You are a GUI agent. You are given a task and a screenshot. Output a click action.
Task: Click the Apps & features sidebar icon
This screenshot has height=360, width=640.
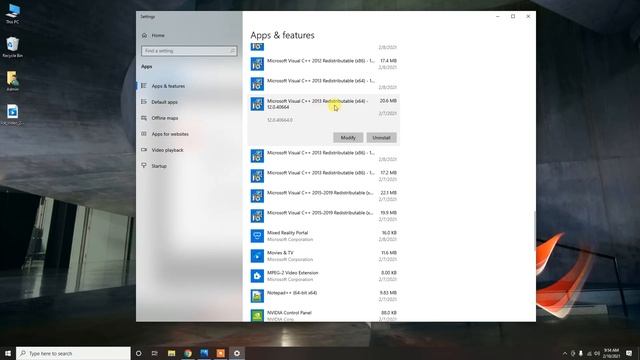point(144,86)
